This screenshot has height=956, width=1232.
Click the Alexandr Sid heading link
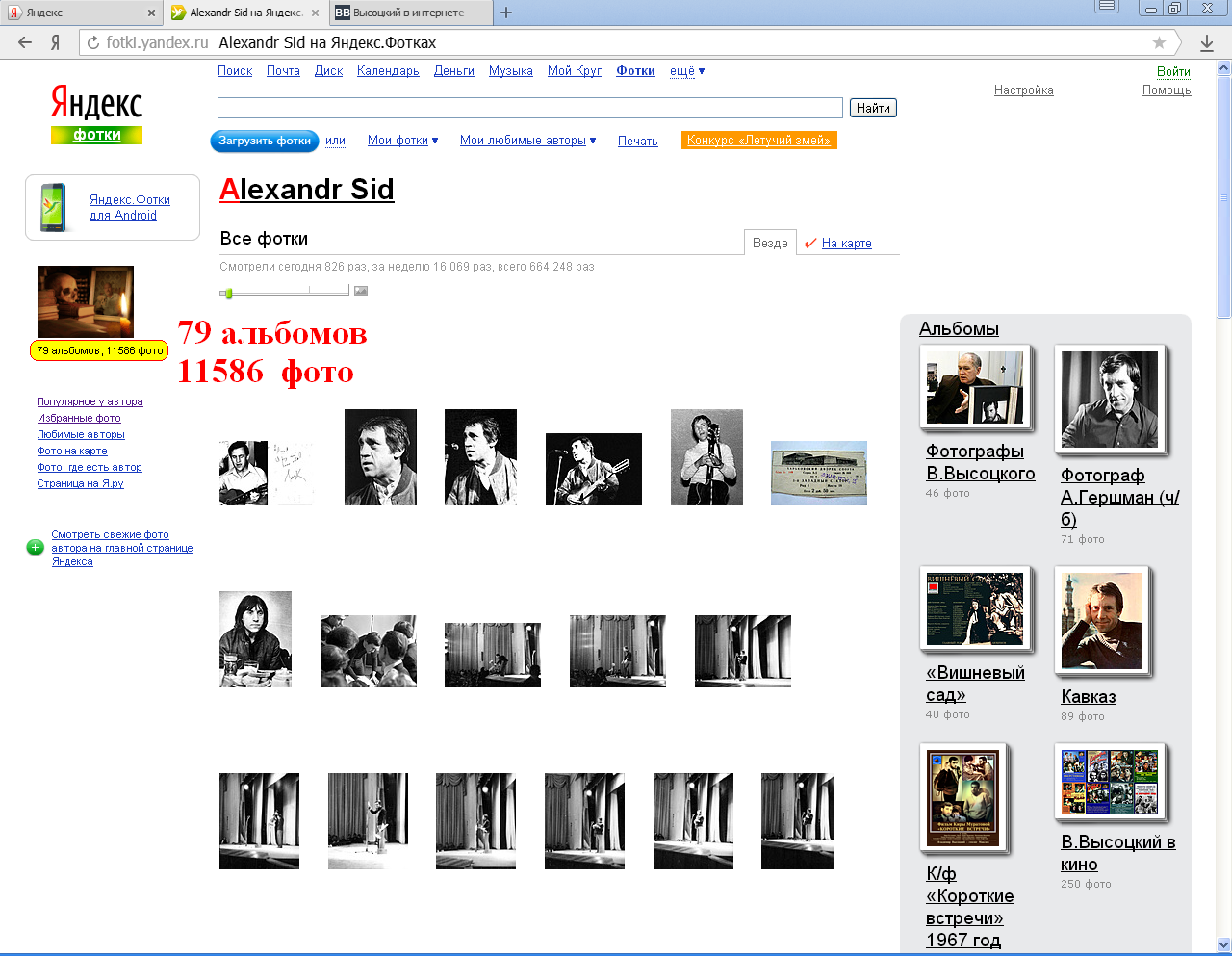coord(307,189)
